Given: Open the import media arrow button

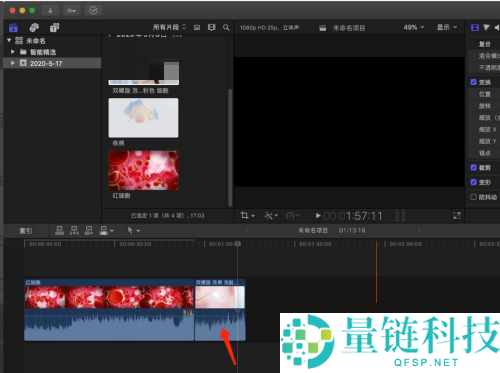Looking at the screenshot, I should (x=50, y=10).
